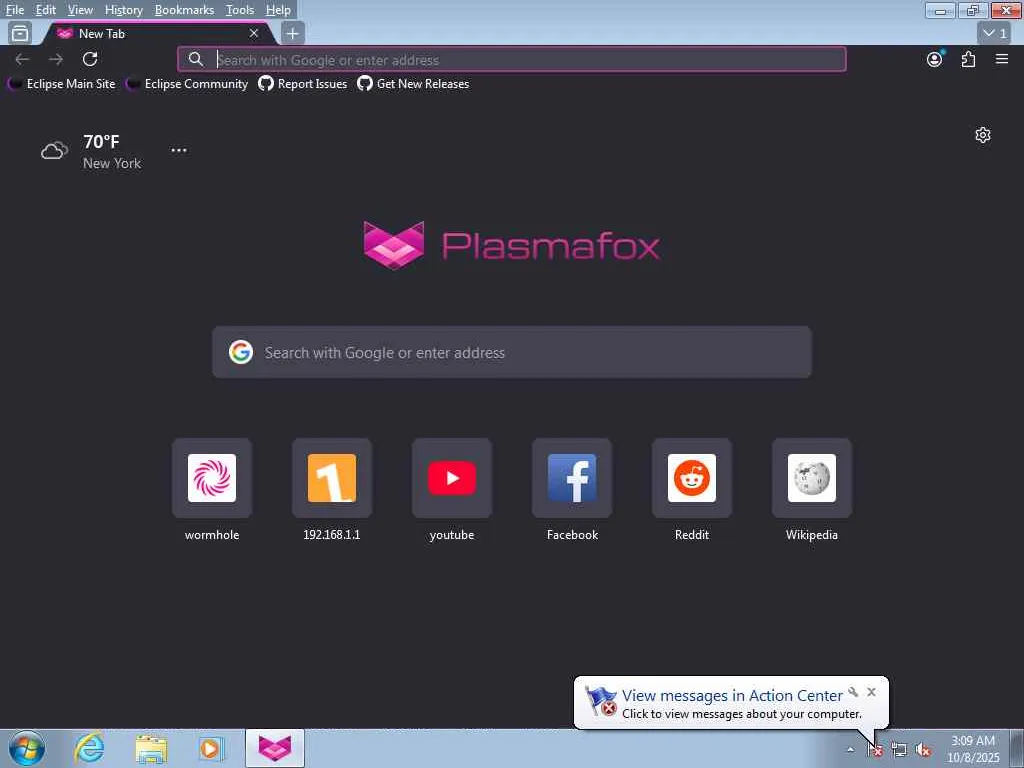The width and height of the screenshot is (1024, 768).
Task: Click the Google icon in center search
Action: [241, 352]
